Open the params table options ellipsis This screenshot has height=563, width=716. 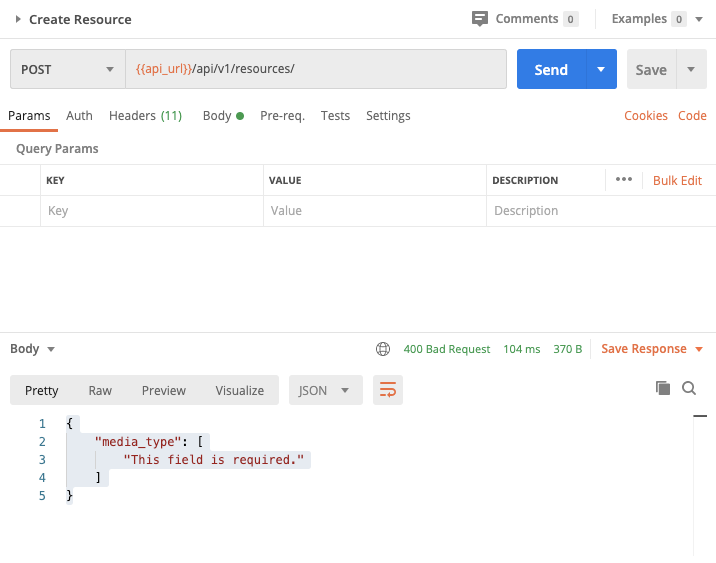coord(624,179)
